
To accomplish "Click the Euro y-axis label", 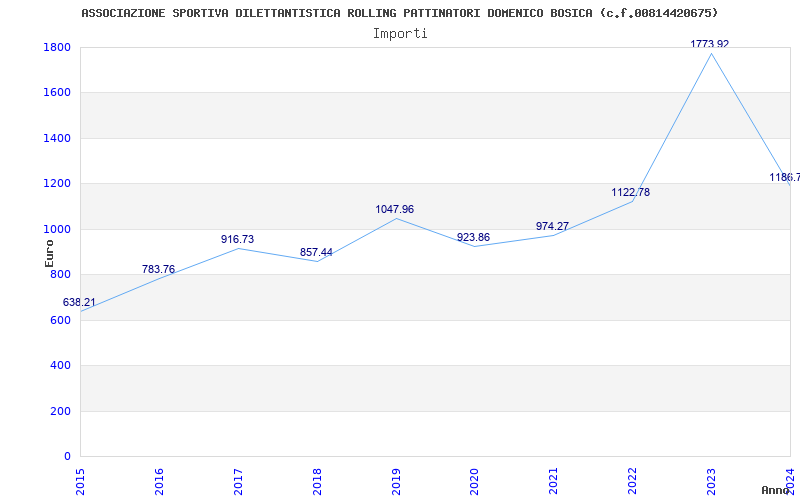I will point(49,253).
